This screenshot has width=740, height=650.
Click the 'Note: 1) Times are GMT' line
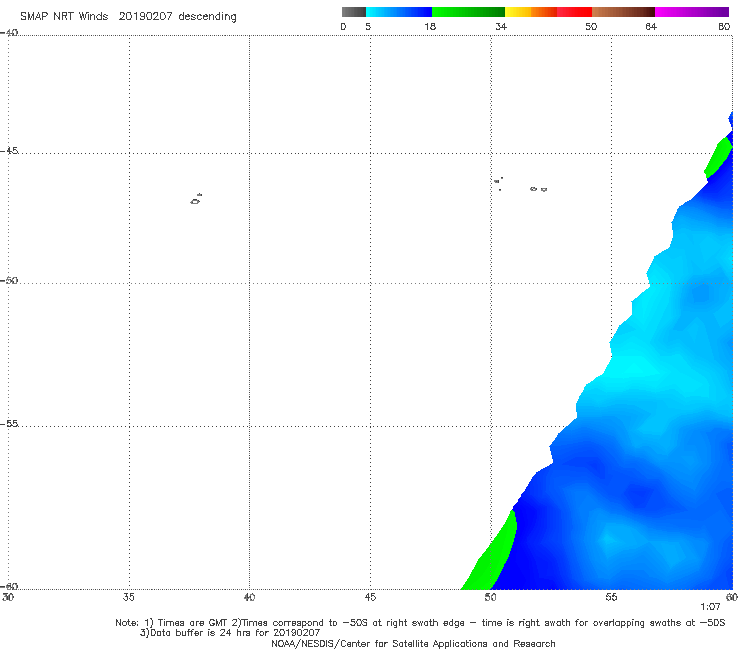point(420,623)
